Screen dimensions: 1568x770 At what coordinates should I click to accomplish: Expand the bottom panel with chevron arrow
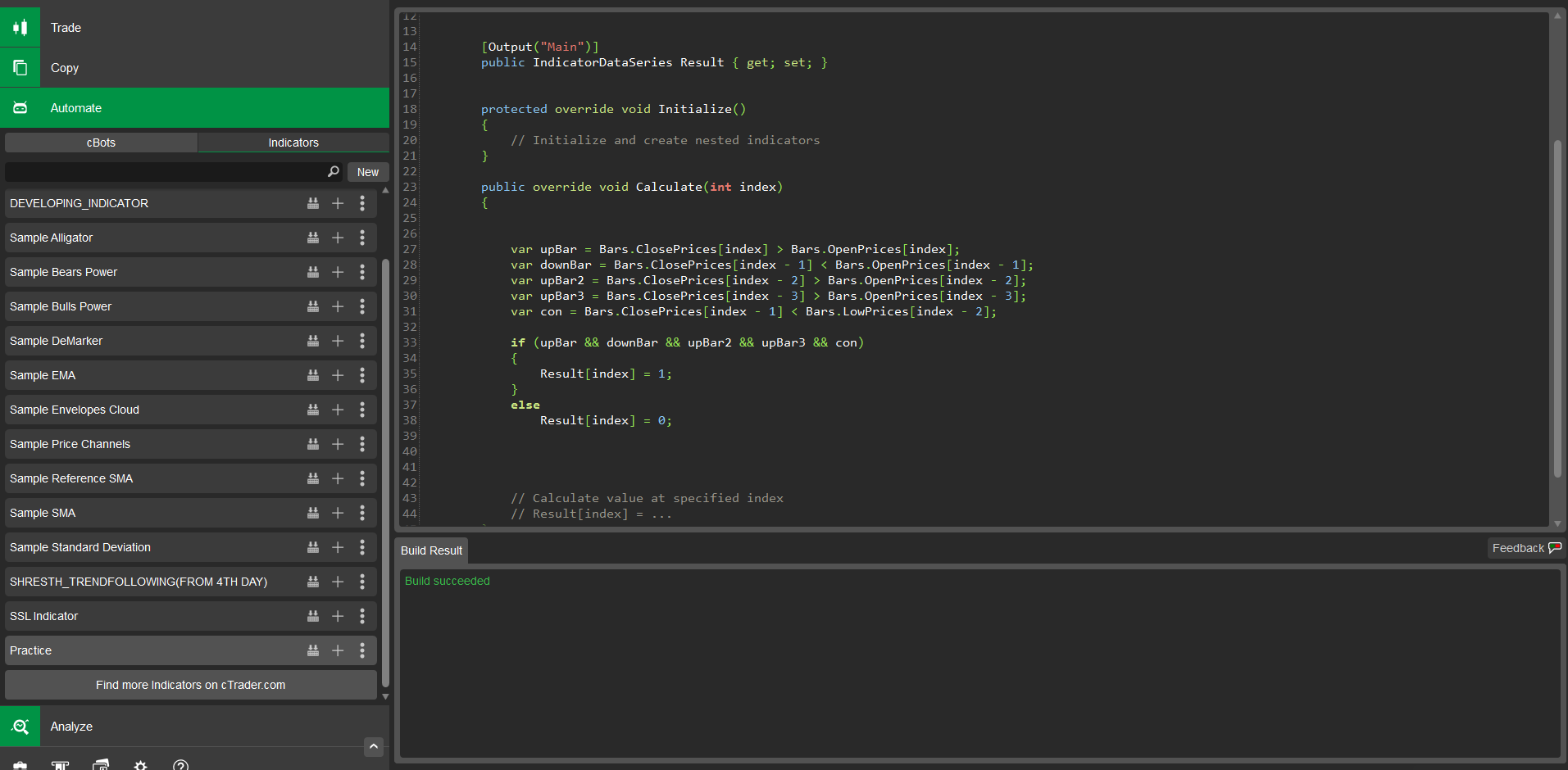374,745
